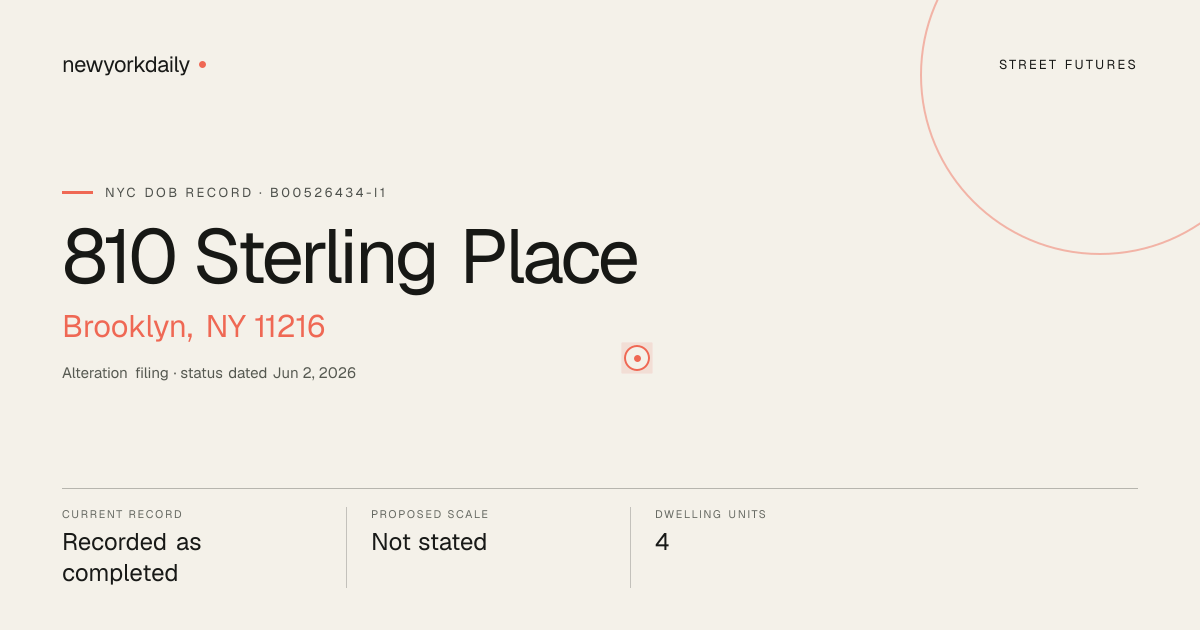
Task: Click the Recorded as completed value
Action: point(132,557)
